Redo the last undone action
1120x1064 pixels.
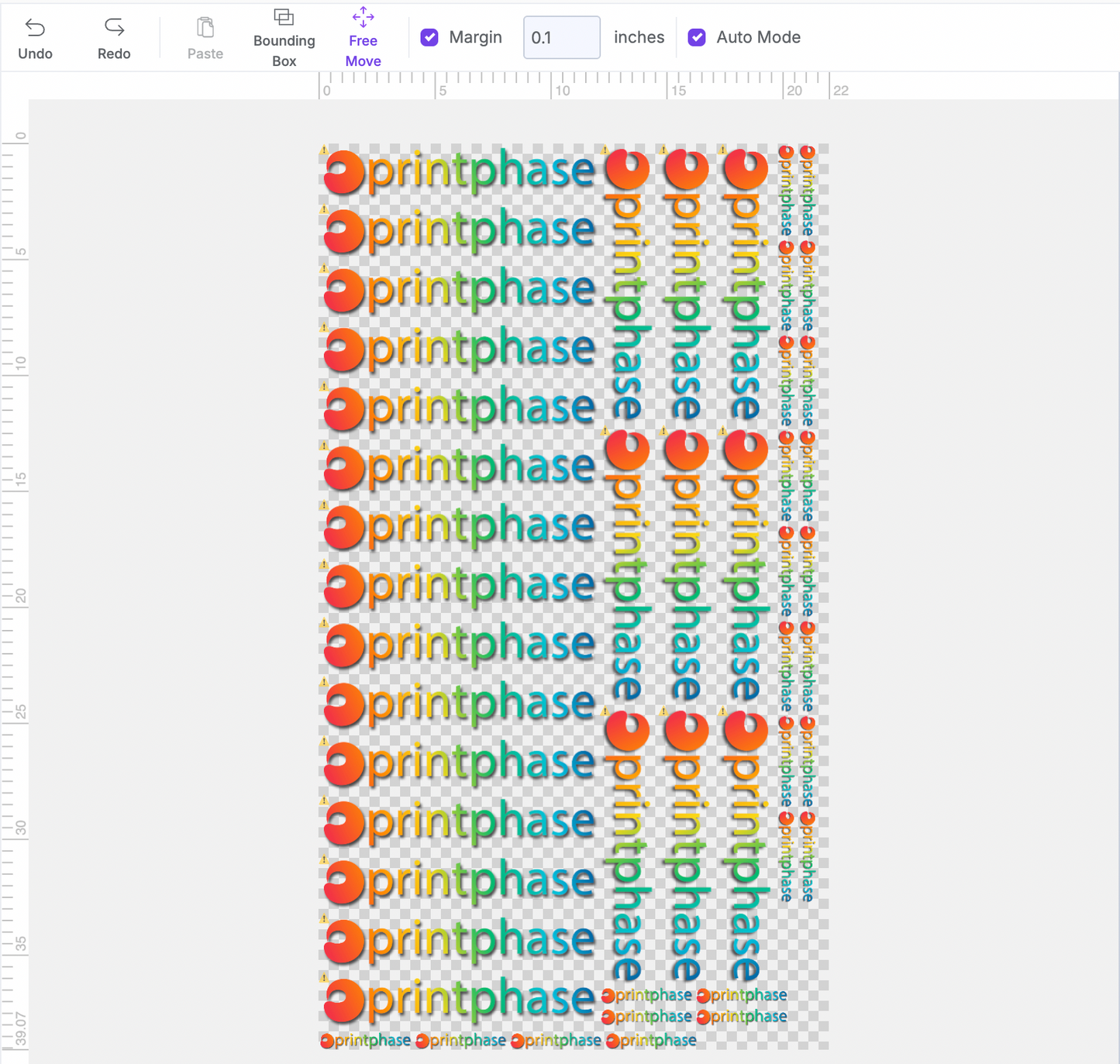(114, 38)
